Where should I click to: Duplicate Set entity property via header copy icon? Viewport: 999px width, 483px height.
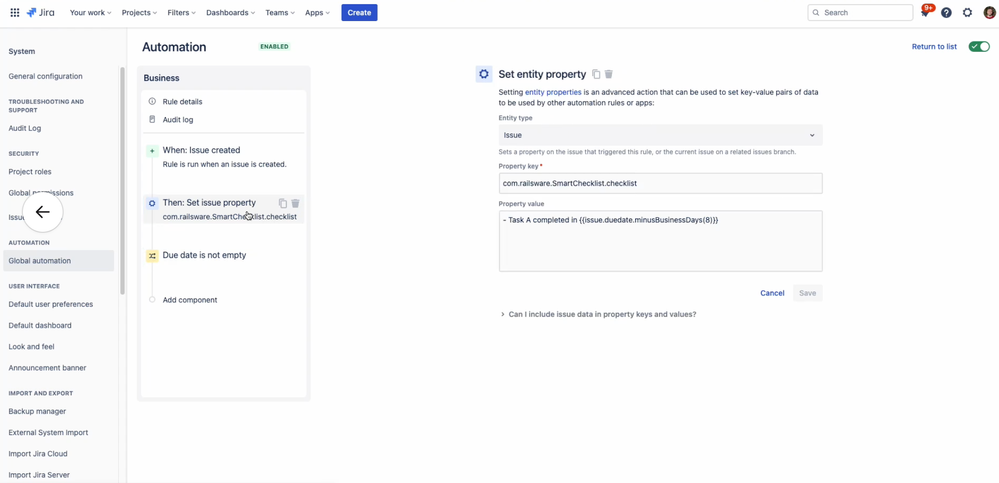(x=596, y=74)
